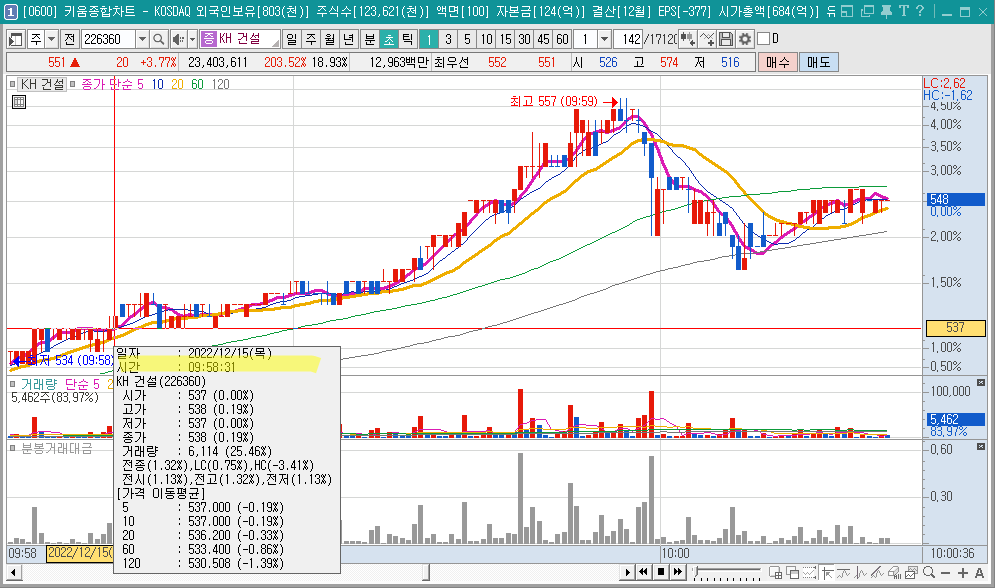Open help question mark icon

[x=920, y=11]
